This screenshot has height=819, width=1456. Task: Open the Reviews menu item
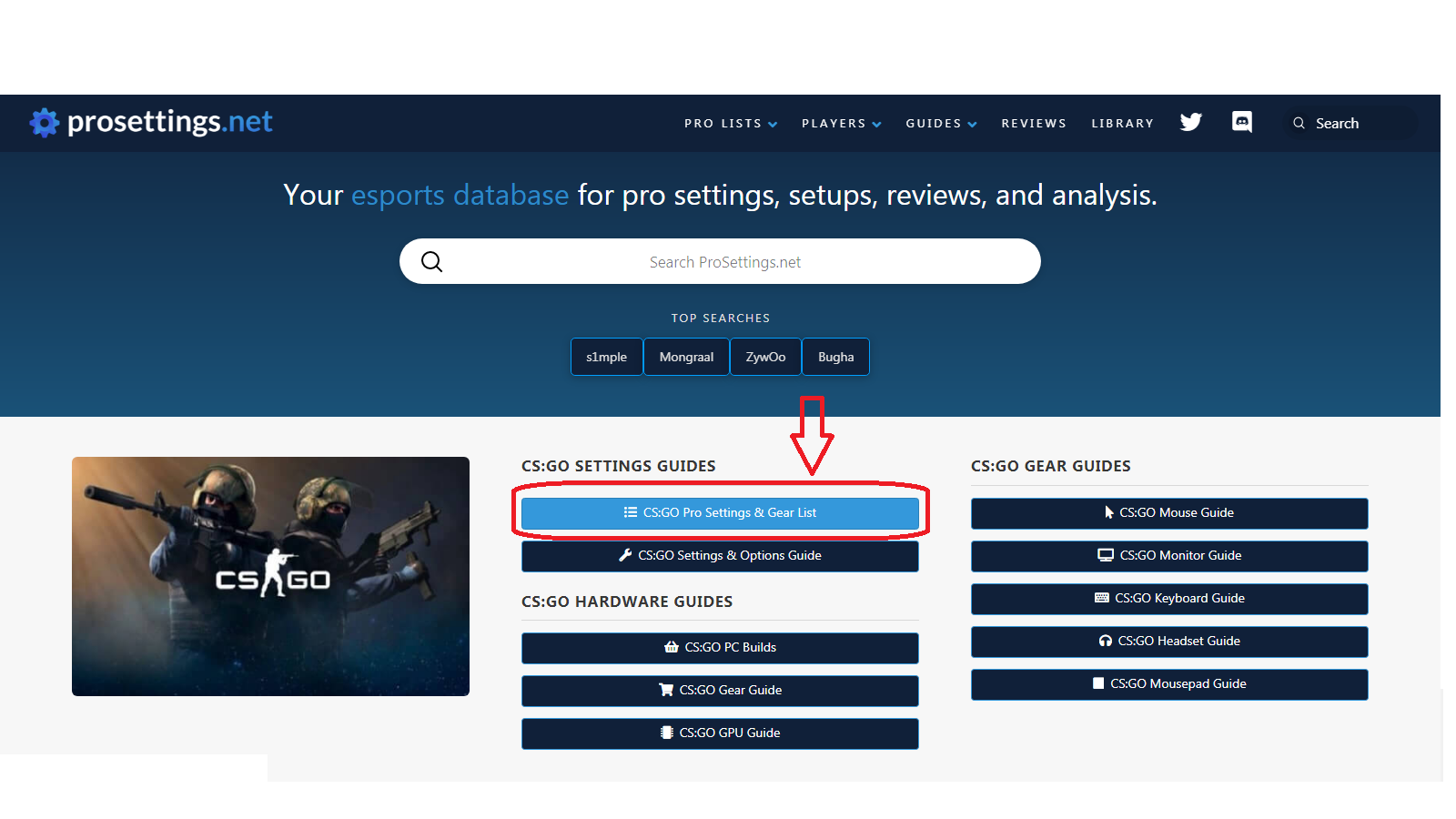pos(1034,123)
